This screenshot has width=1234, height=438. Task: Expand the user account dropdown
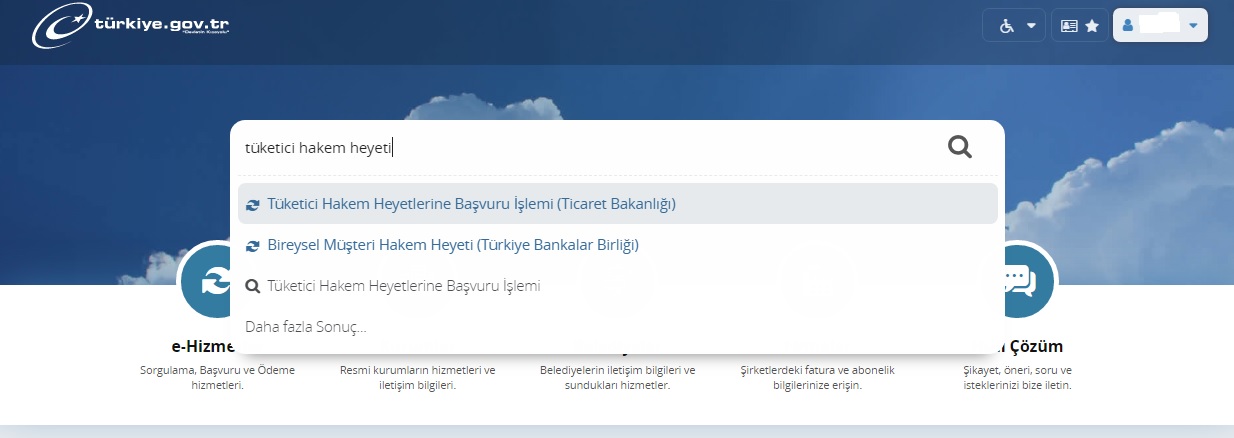click(x=1160, y=26)
